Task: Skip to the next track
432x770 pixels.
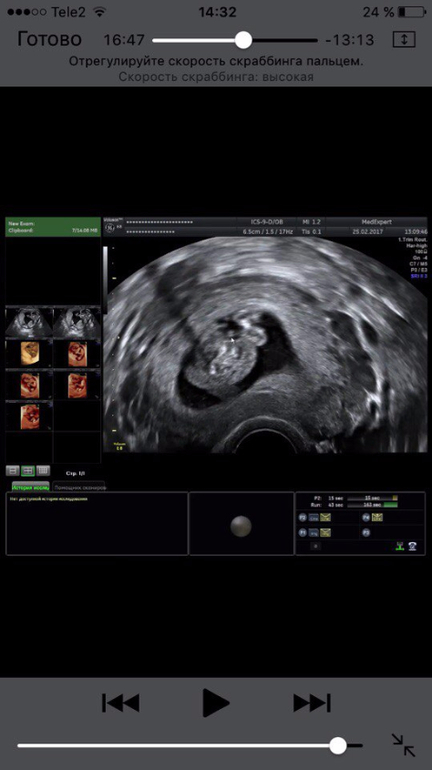Action: [312, 703]
